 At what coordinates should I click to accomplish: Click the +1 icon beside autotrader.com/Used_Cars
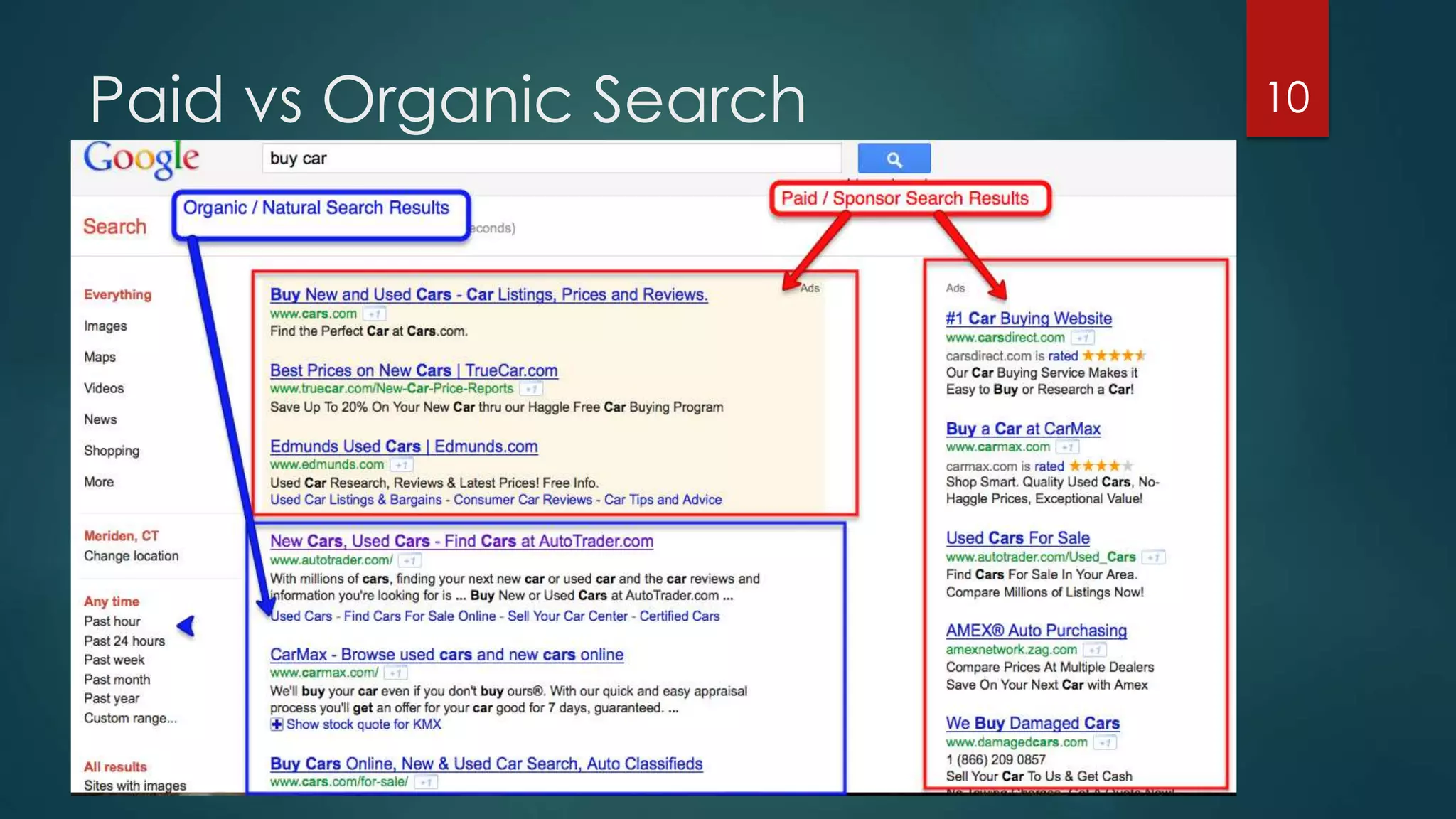[x=1154, y=557]
